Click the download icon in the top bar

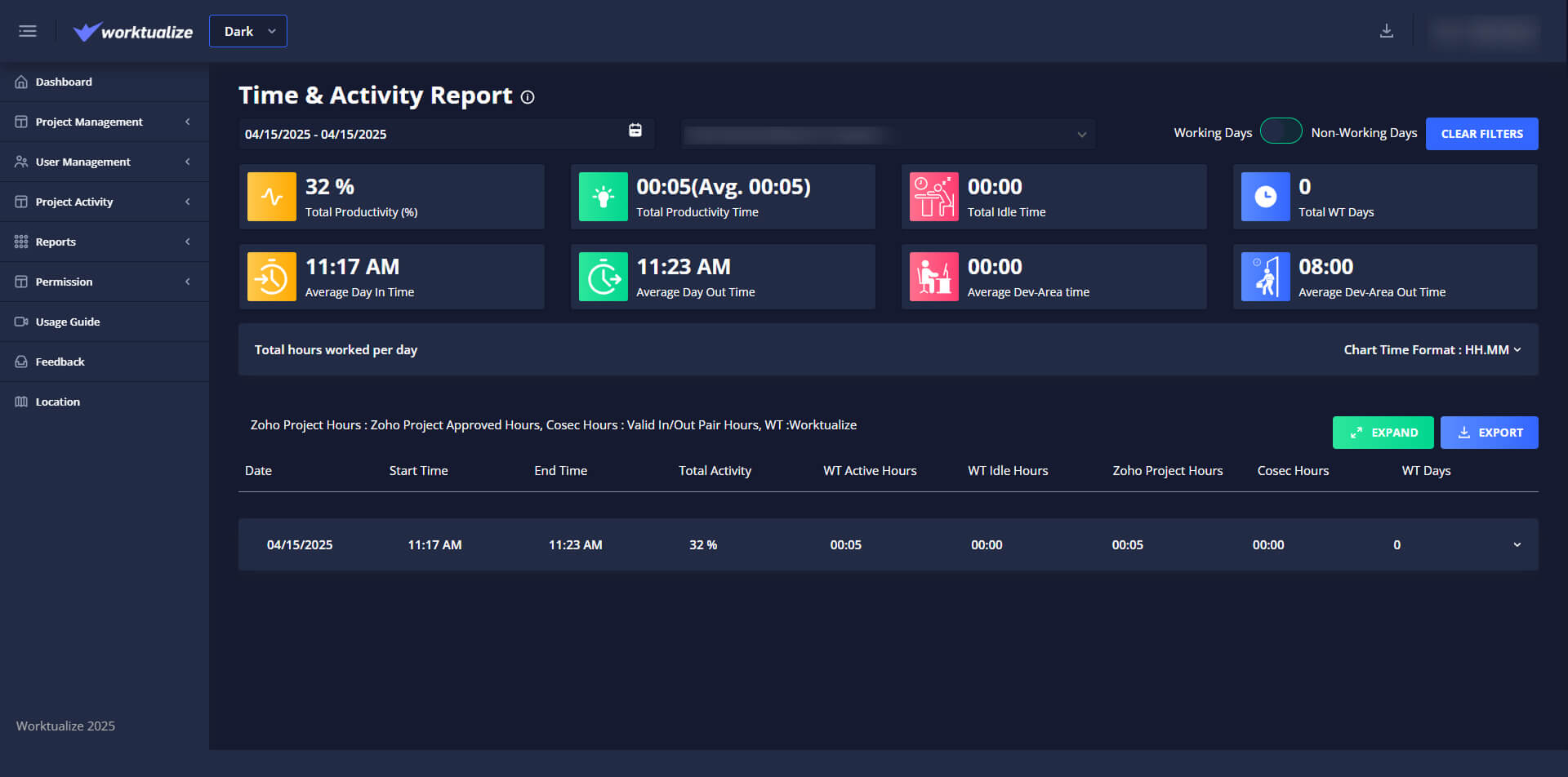[1387, 29]
